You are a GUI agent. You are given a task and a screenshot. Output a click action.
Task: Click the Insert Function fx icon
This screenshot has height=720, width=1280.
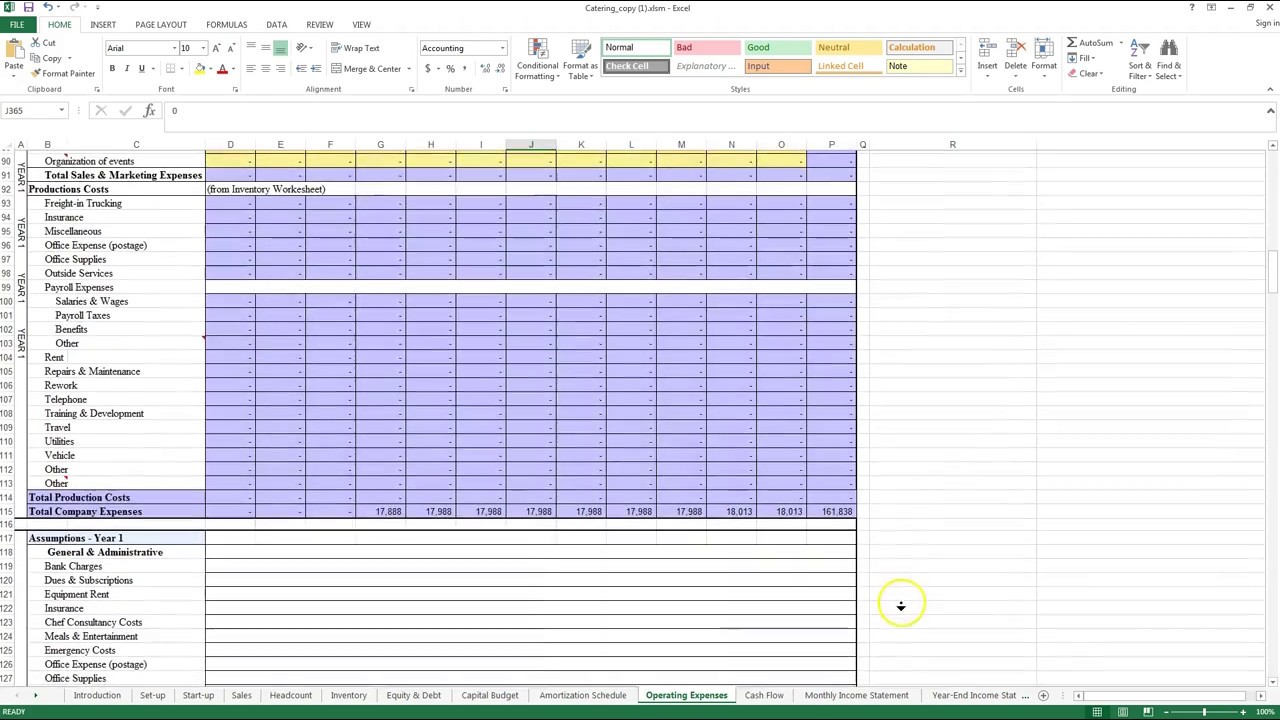click(149, 111)
